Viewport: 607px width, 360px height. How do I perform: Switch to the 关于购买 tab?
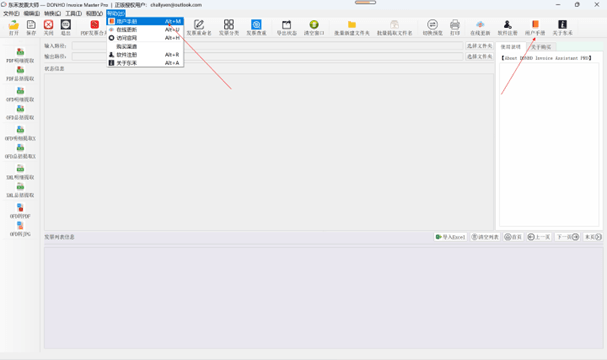(x=541, y=47)
